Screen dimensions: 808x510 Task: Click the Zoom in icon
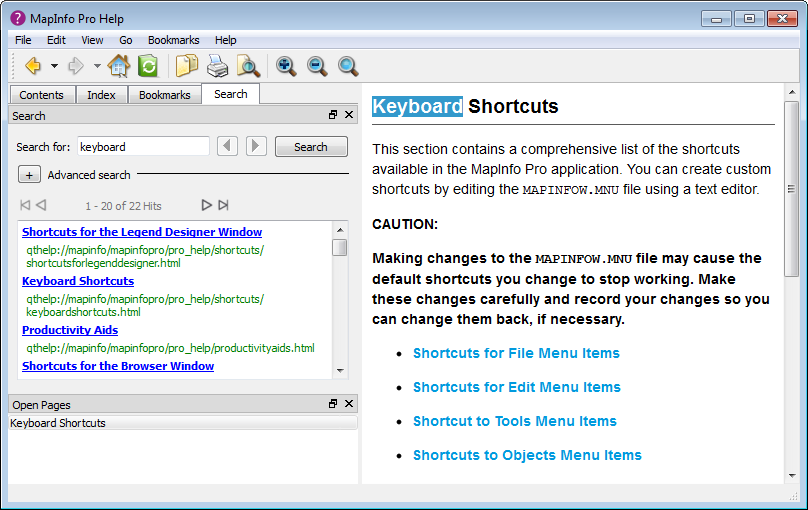point(285,66)
